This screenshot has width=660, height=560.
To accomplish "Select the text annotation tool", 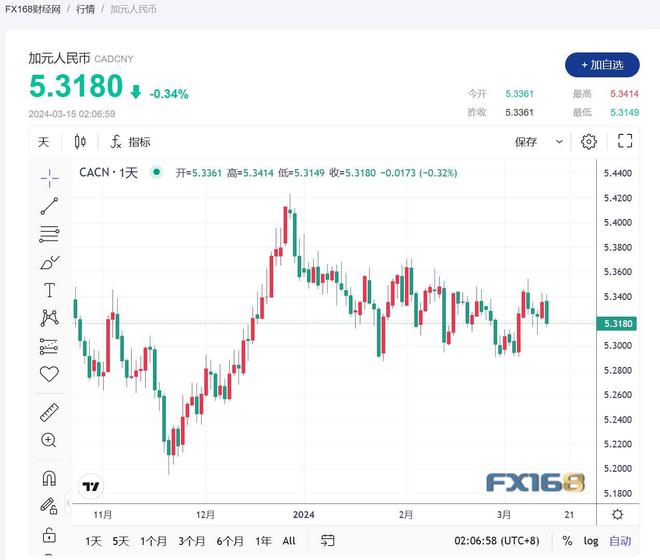I will [49, 290].
